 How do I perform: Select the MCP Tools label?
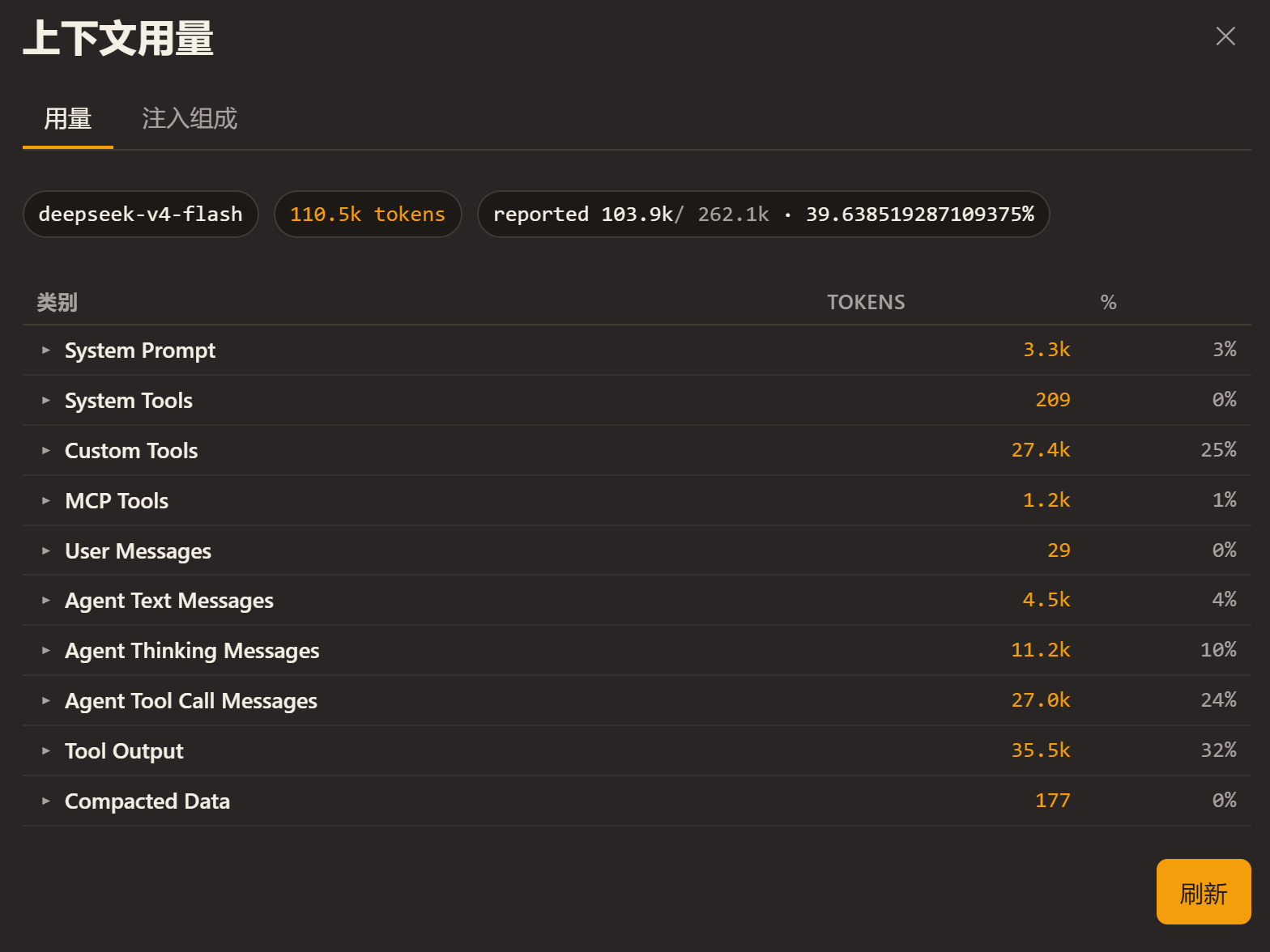(x=117, y=501)
